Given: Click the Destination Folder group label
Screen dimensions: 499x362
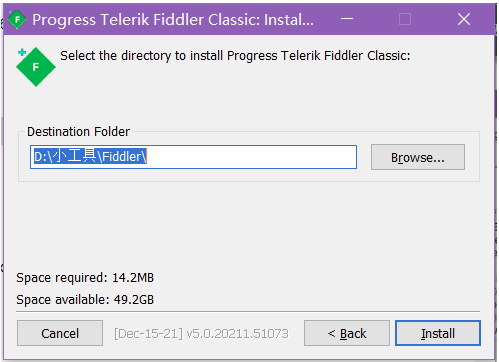Looking at the screenshot, I should (78, 132).
